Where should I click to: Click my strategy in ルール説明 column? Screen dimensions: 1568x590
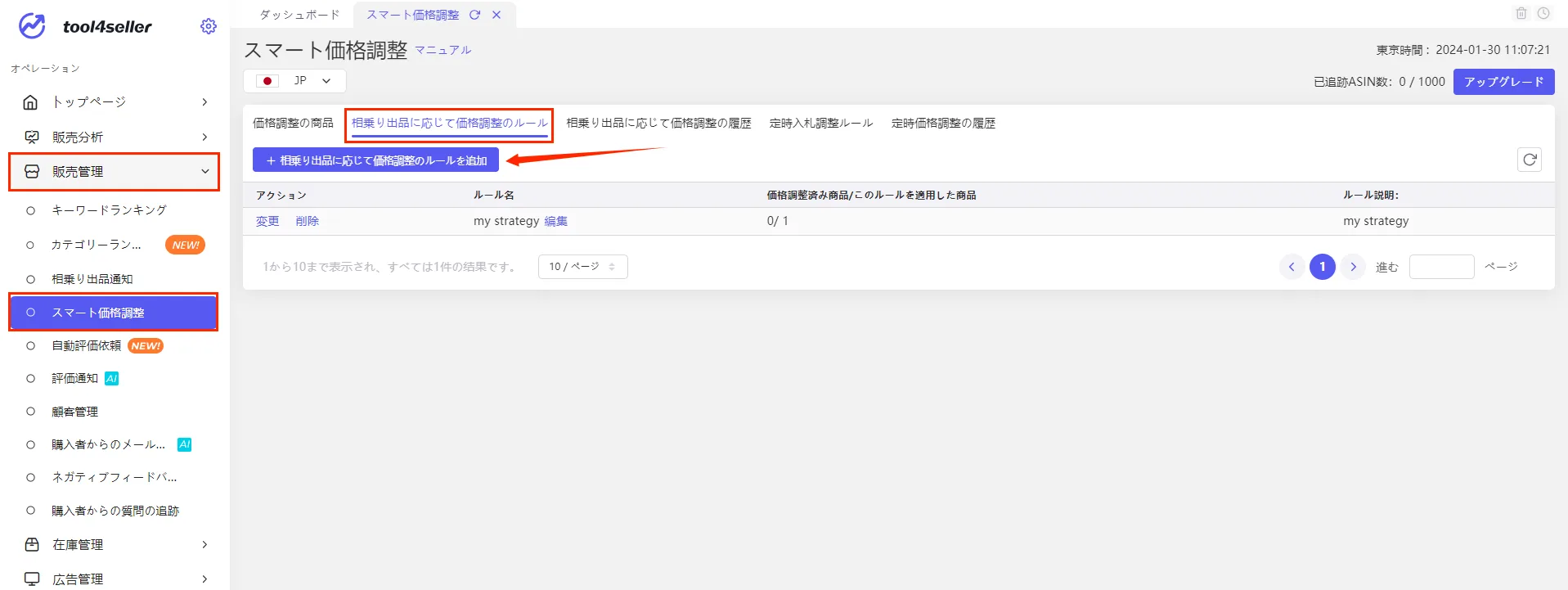tap(1376, 221)
